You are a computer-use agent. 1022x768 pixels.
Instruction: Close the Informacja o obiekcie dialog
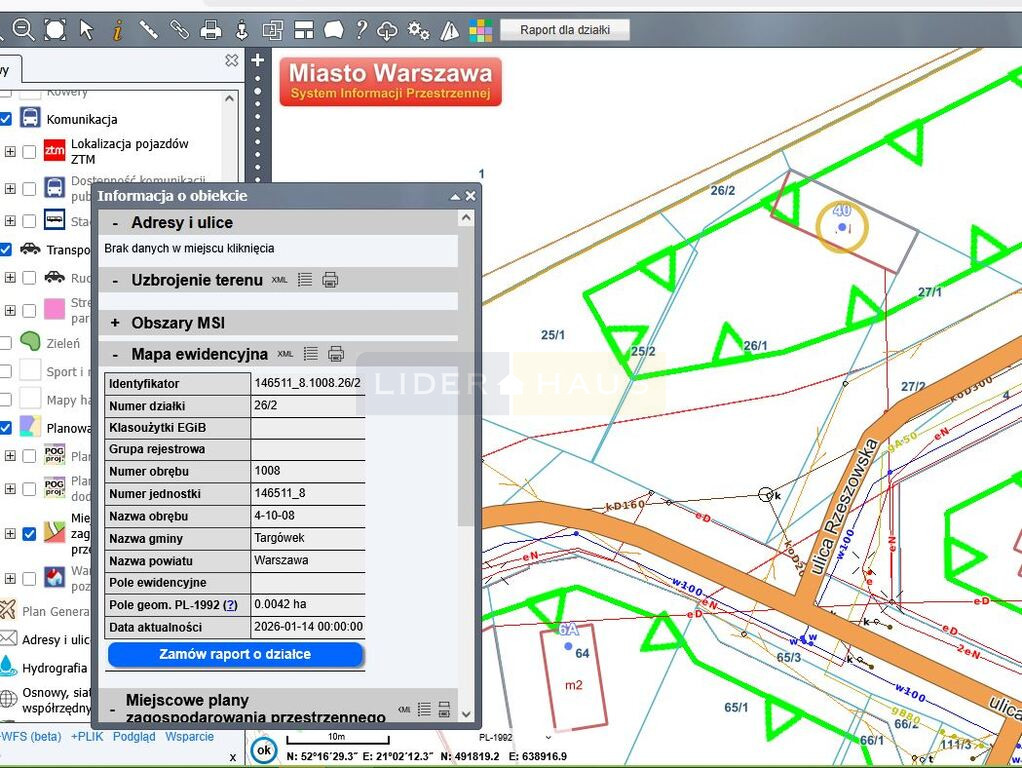(470, 196)
